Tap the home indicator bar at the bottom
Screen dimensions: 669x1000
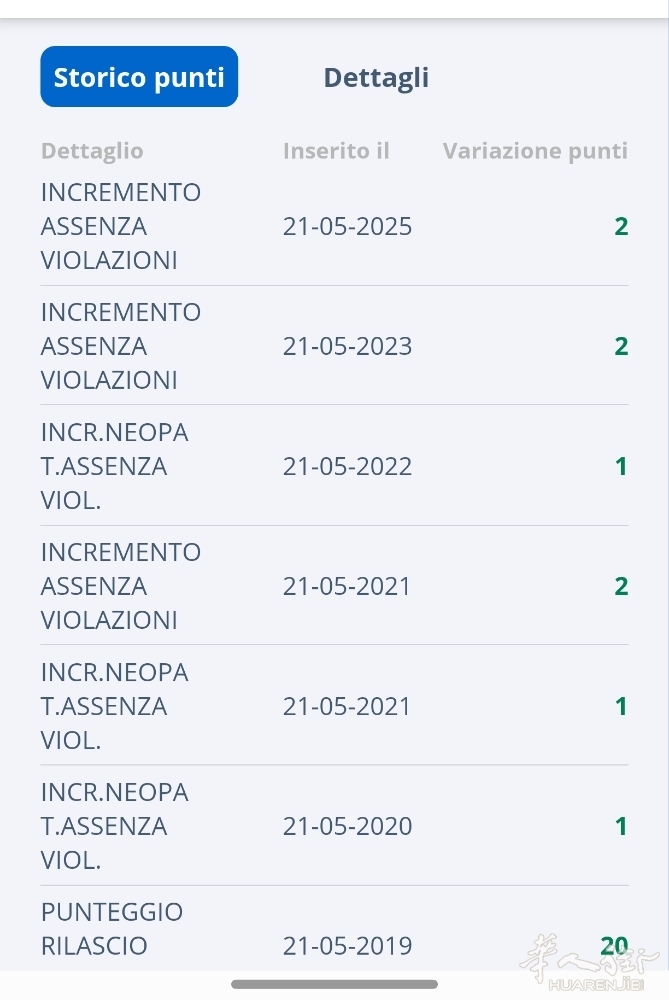pyautogui.click(x=334, y=985)
